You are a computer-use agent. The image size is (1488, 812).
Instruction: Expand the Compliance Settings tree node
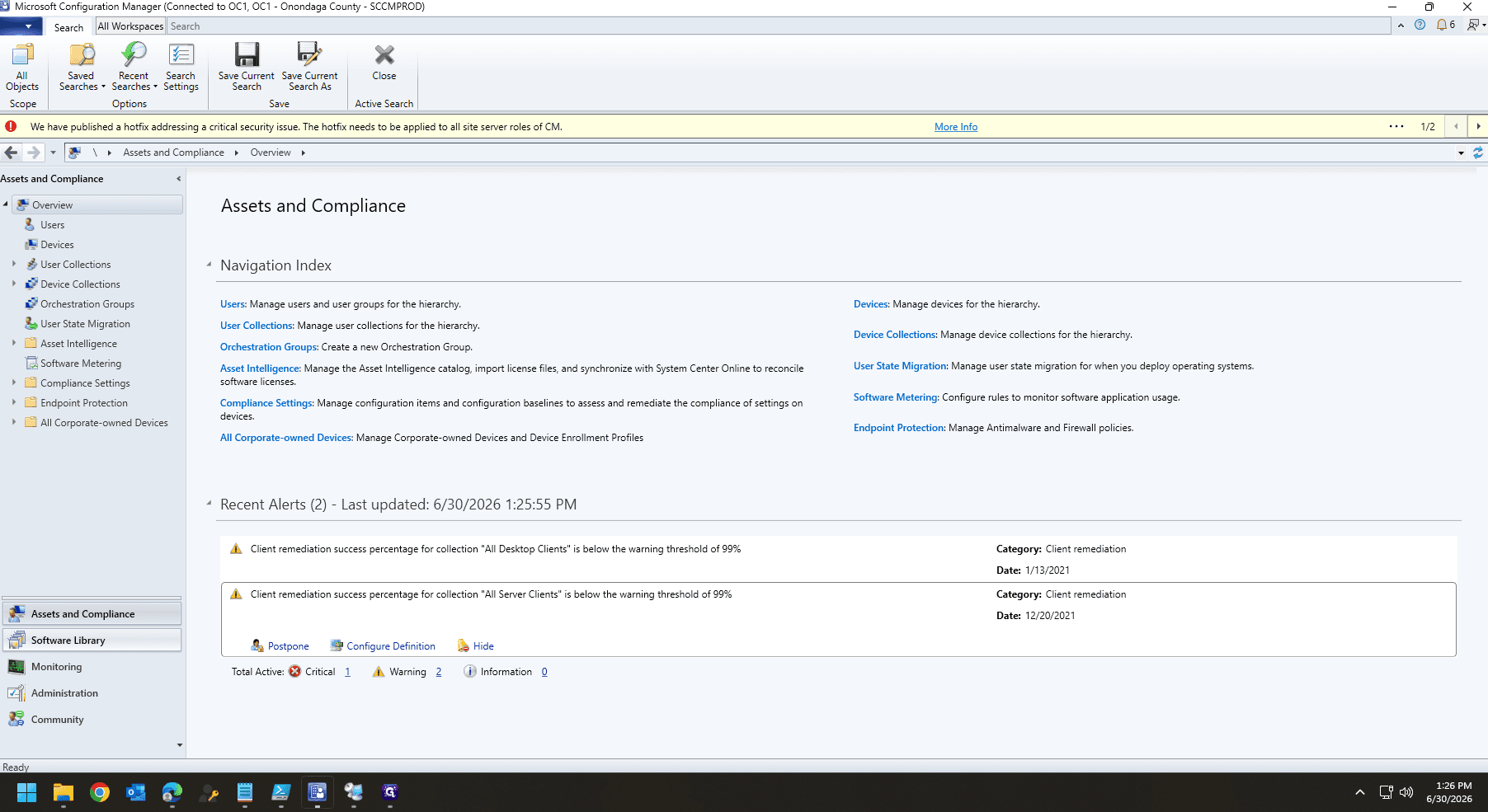[x=14, y=383]
